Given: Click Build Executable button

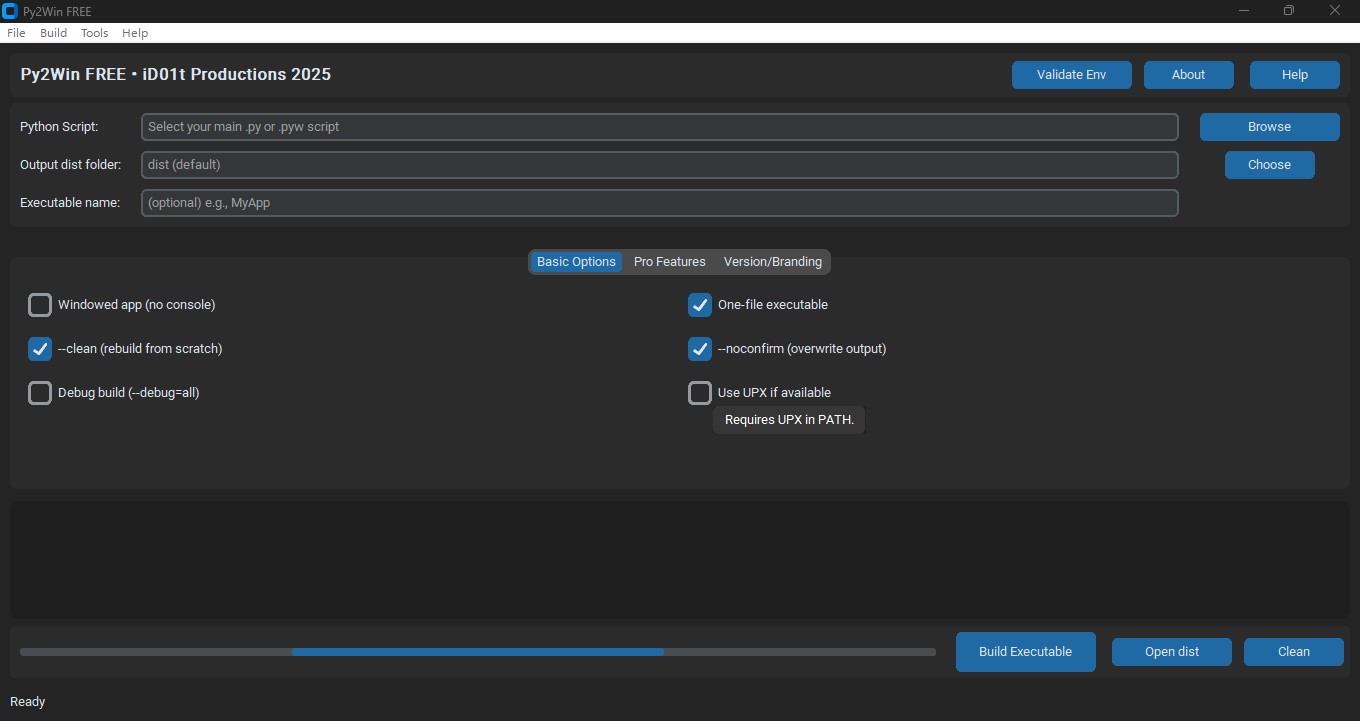Looking at the screenshot, I should (1025, 652).
